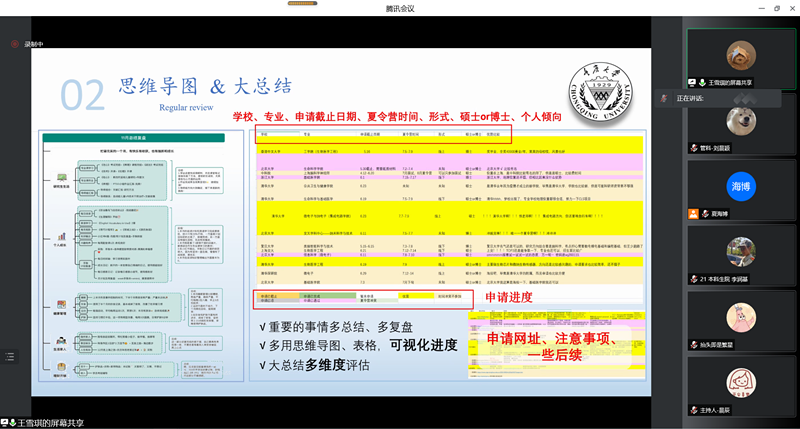Image resolution: width=800 pixels, height=429 pixels.
Task: Click the 重要的事情多总结、多复盘 bullet line
Action: click(x=336, y=327)
